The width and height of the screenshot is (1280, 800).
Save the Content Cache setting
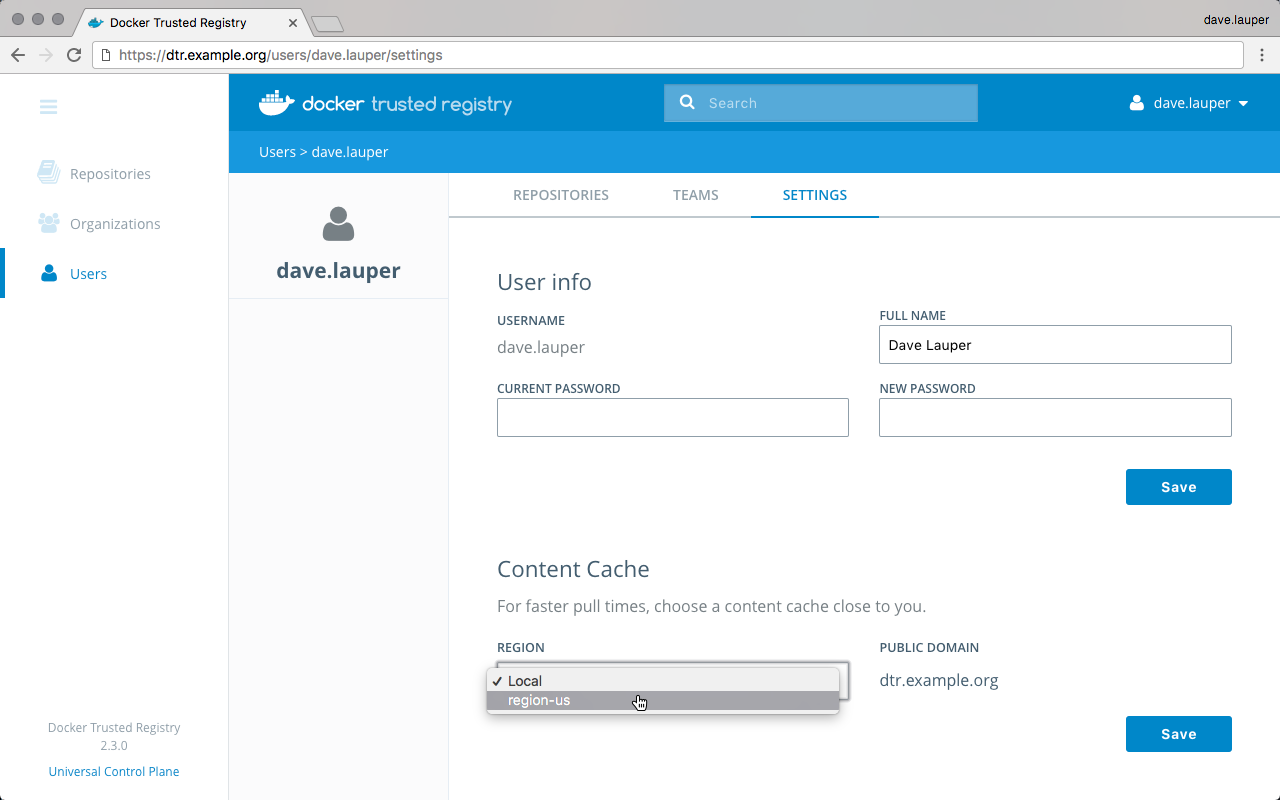(1178, 734)
